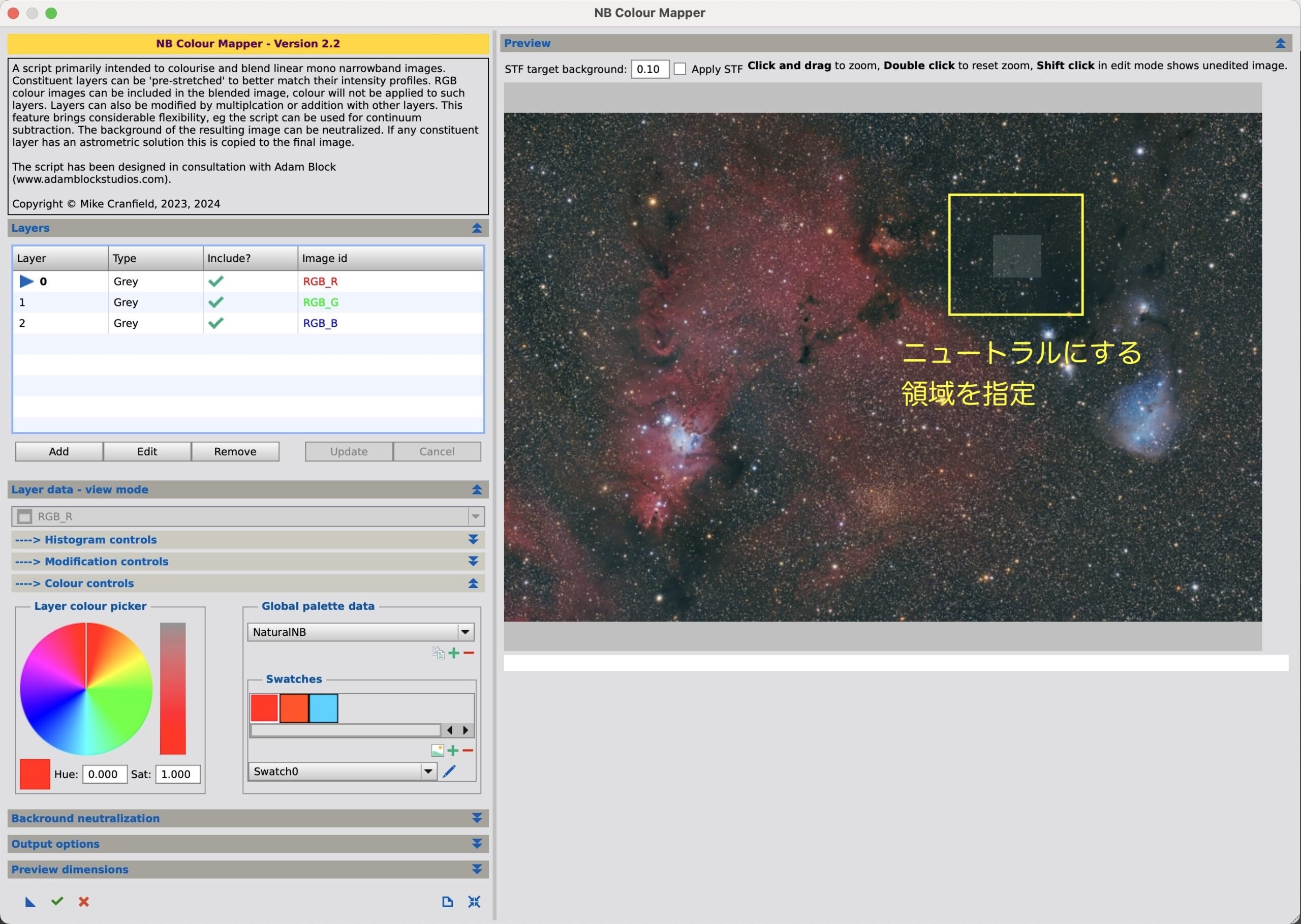Remove the palette with red minus
The image size is (1301, 924).
coord(468,653)
